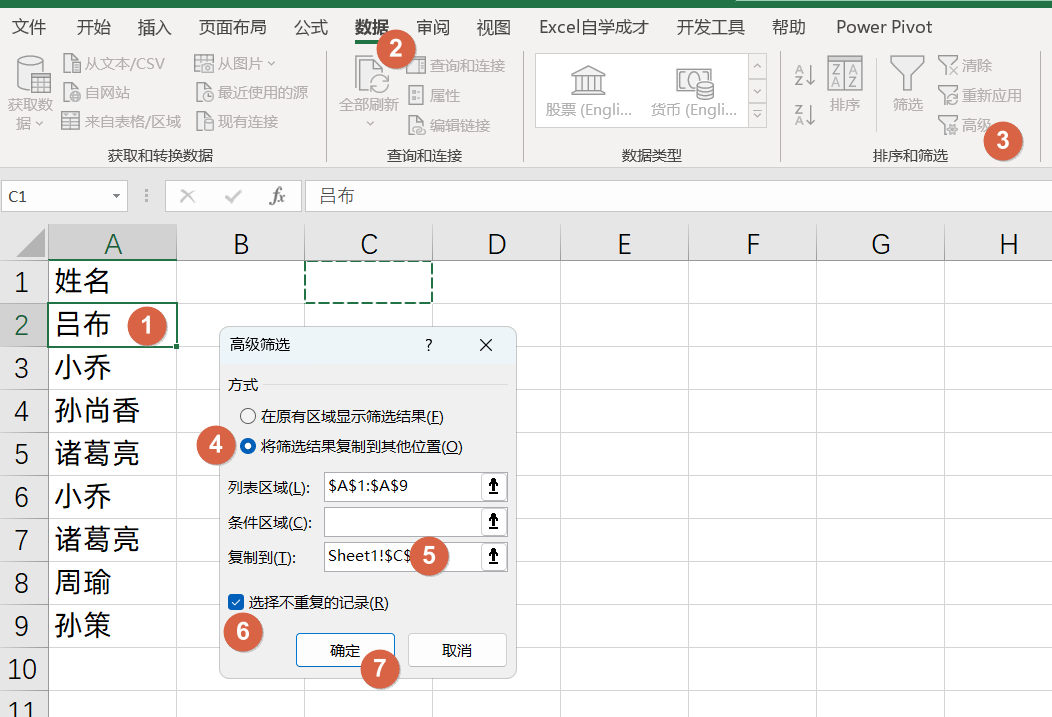Image resolution: width=1052 pixels, height=717 pixels.
Task: Open the Power Pivot tab
Action: coord(883,27)
